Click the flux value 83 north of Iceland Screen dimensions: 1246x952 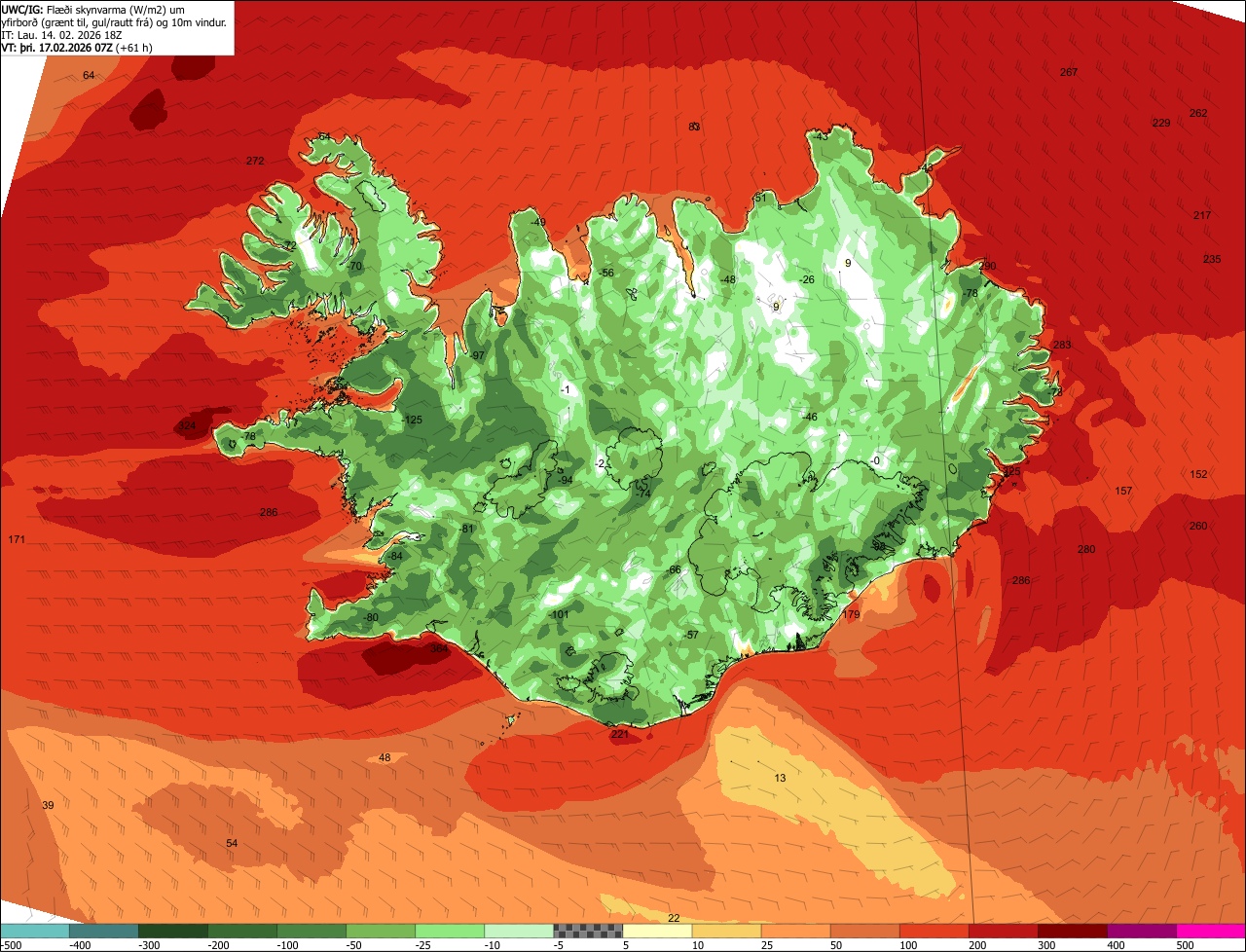pos(694,127)
